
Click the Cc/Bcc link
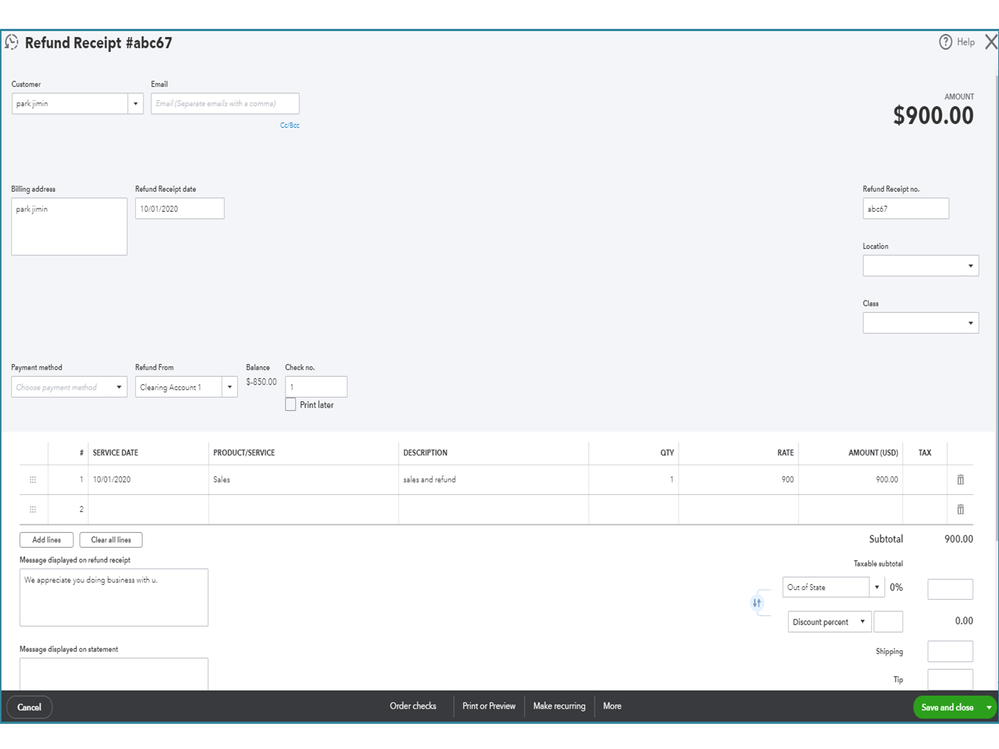tap(289, 125)
